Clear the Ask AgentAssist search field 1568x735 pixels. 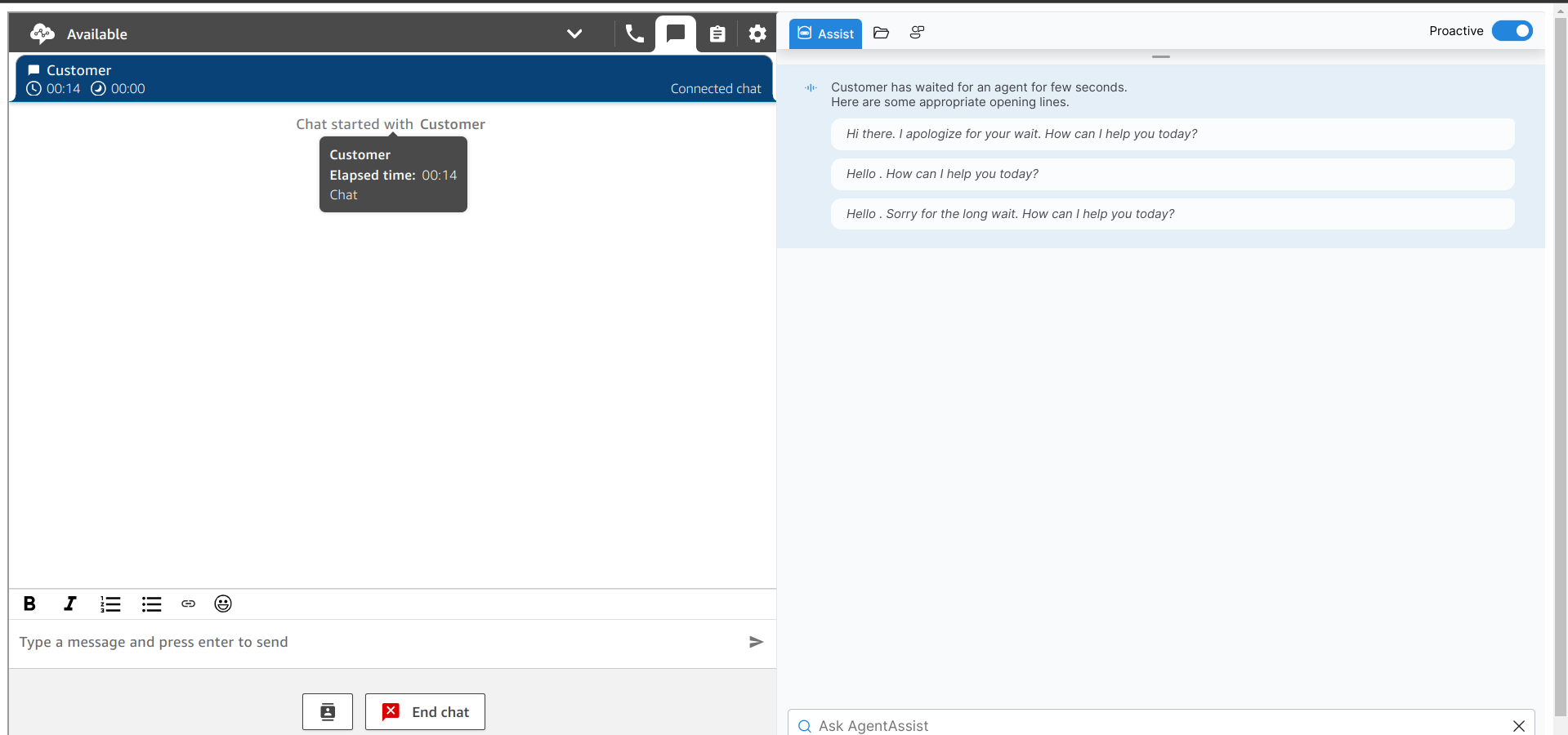pyautogui.click(x=1519, y=725)
